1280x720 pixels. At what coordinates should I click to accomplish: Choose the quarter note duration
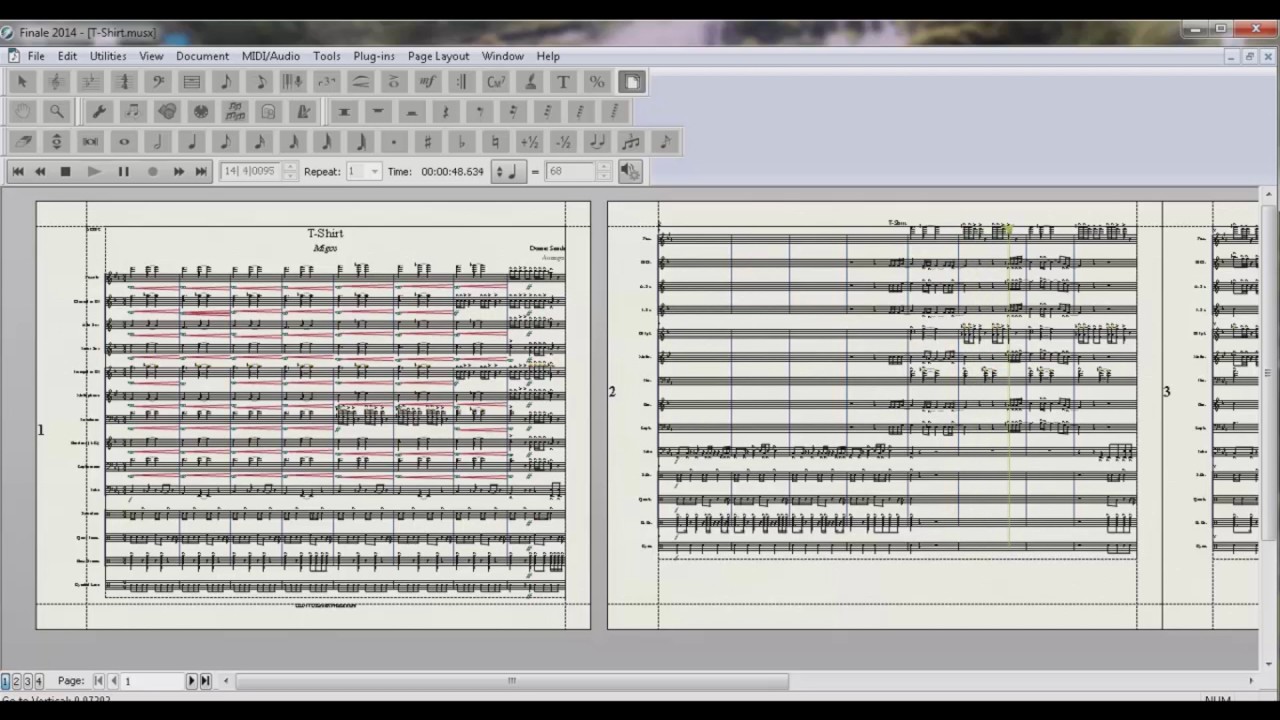192,142
